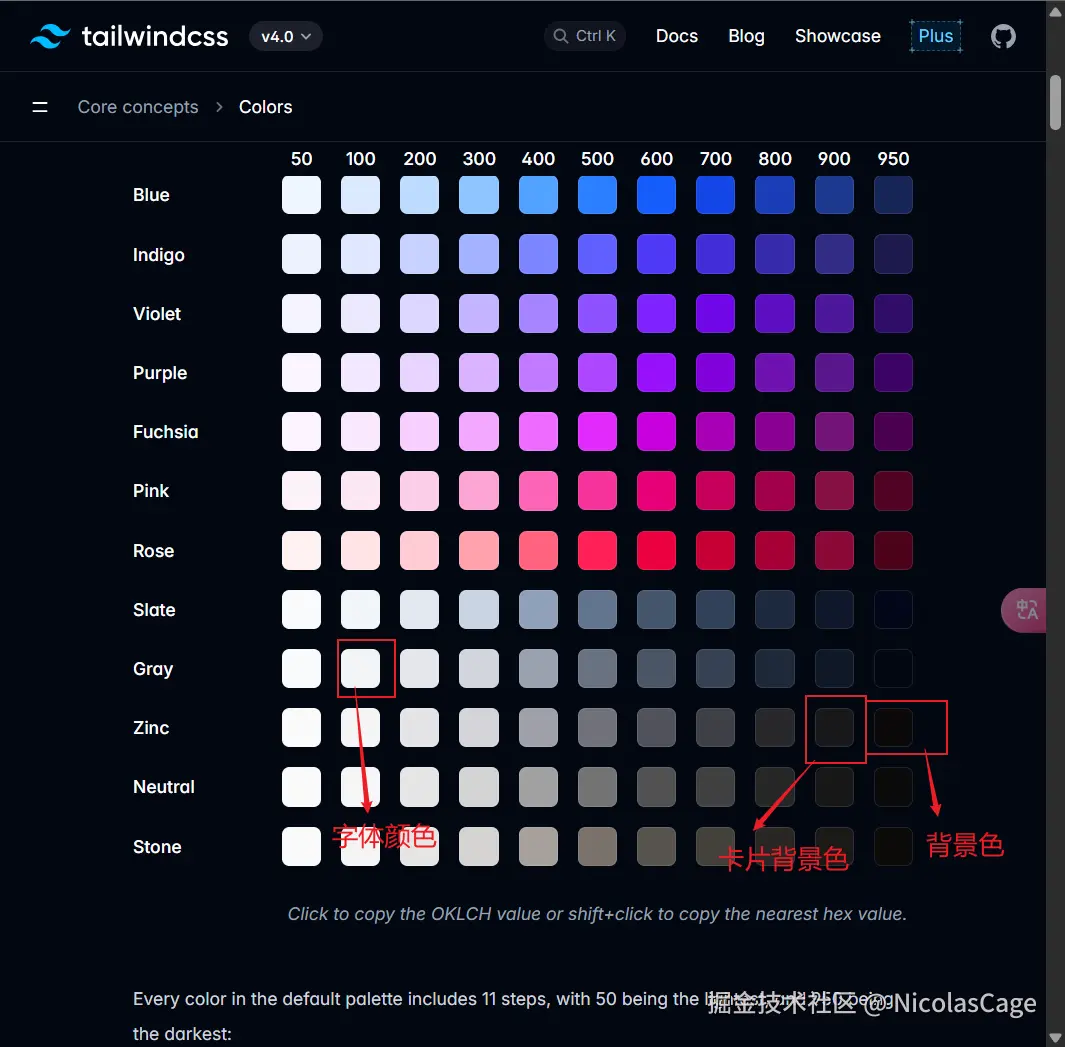Pick the Purple 500 swatch
This screenshot has height=1047, width=1065.
coord(597,372)
